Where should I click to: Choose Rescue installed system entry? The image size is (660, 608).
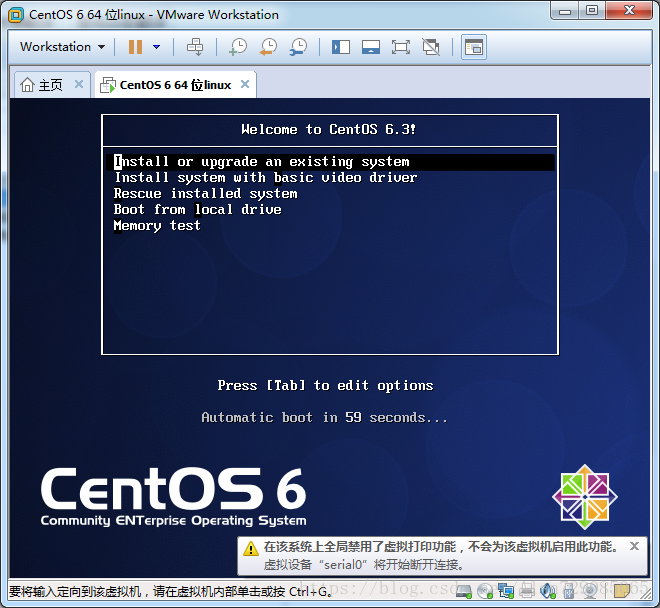(205, 194)
